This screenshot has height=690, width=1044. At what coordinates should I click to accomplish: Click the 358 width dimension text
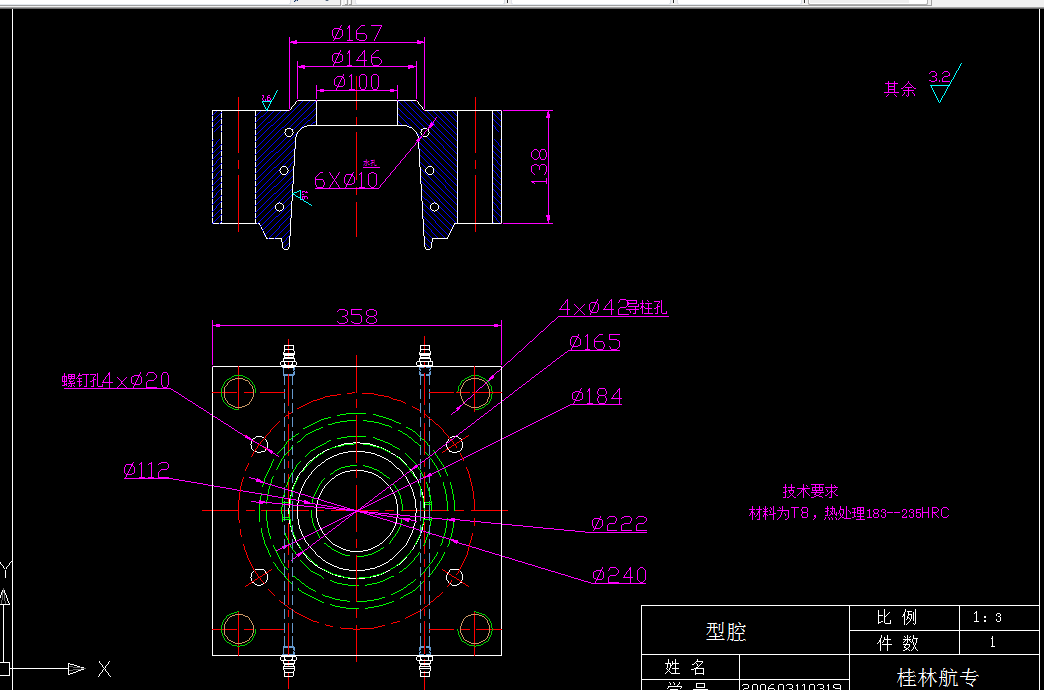pyautogui.click(x=357, y=316)
